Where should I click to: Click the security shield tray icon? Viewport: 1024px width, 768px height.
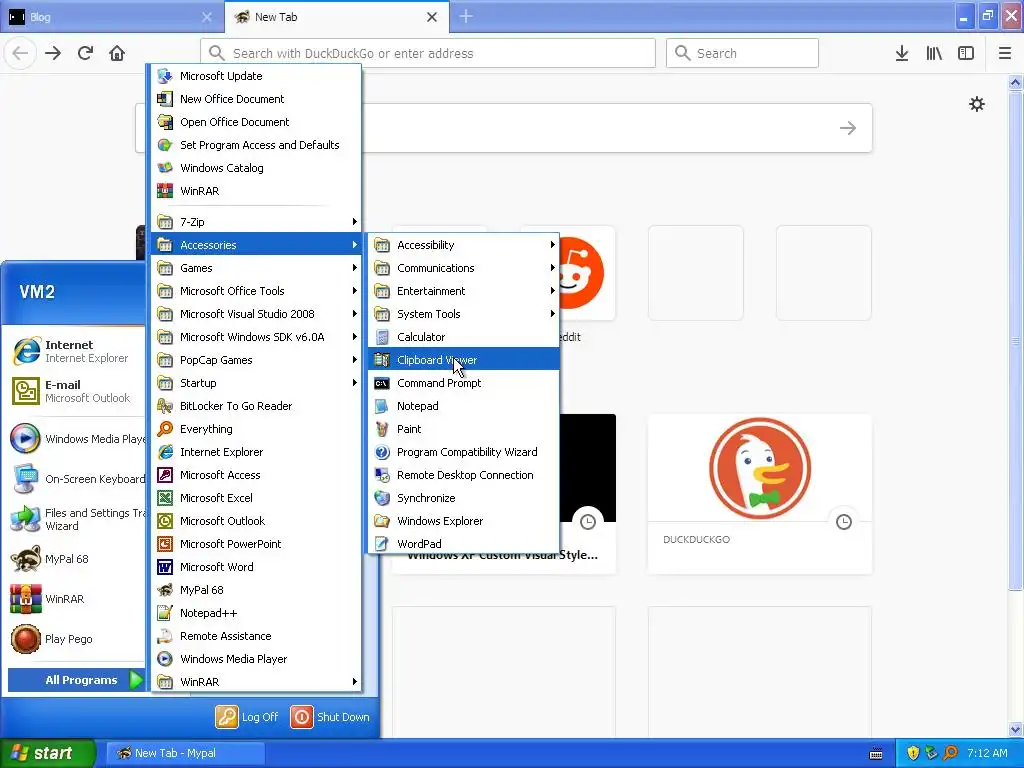coord(913,753)
